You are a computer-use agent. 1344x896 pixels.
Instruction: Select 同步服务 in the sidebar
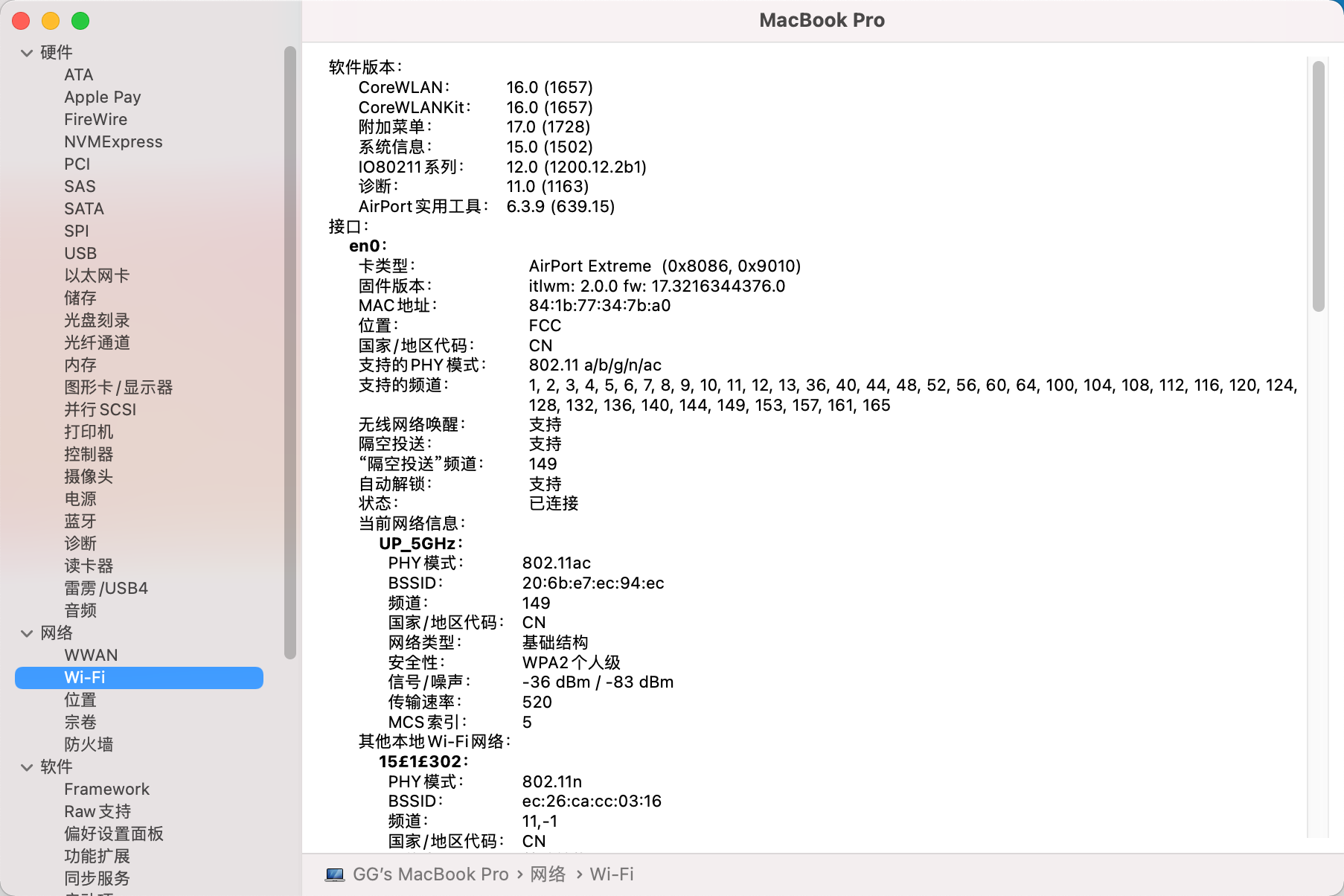(97, 879)
